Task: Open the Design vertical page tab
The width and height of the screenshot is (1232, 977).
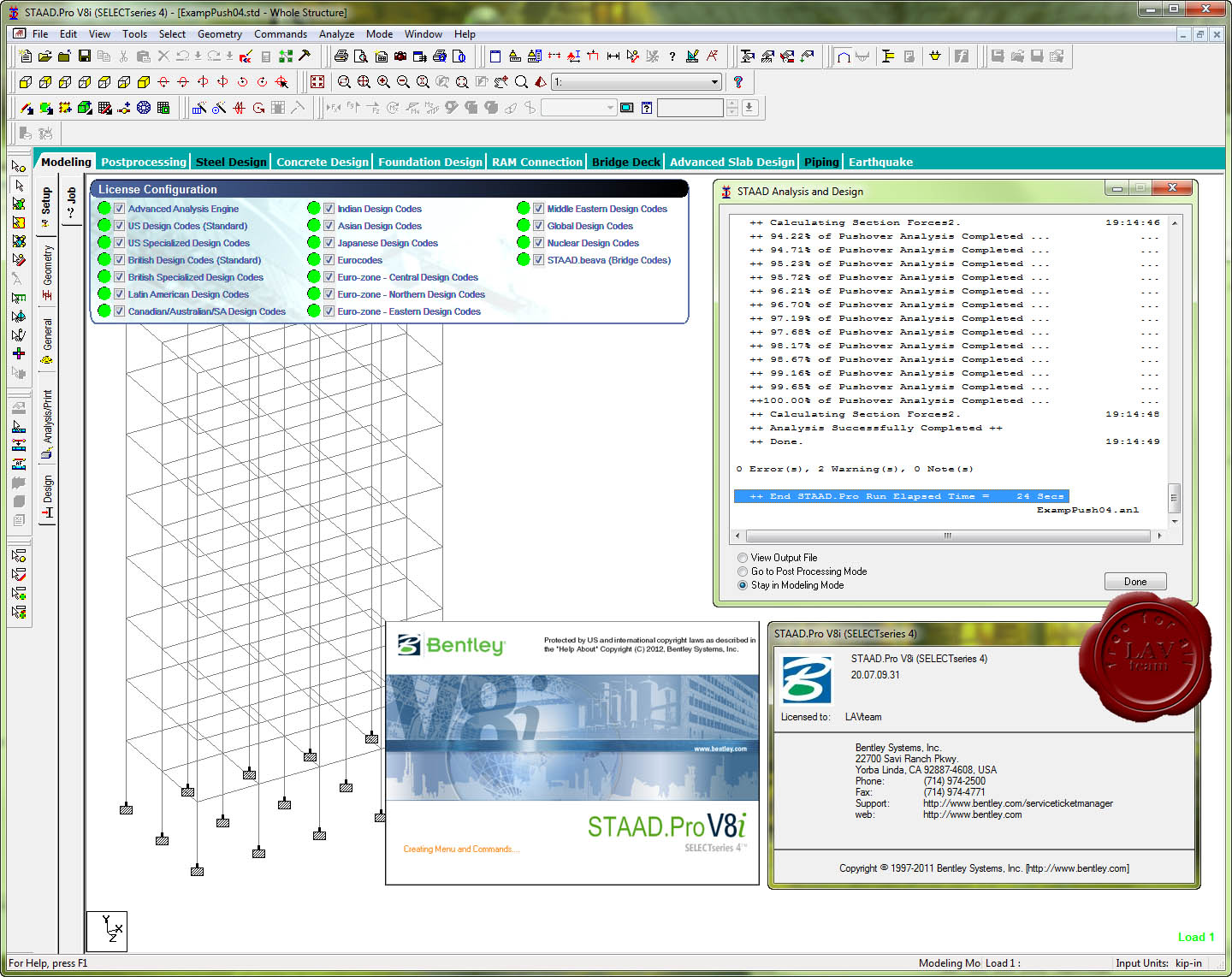Action: (x=47, y=496)
